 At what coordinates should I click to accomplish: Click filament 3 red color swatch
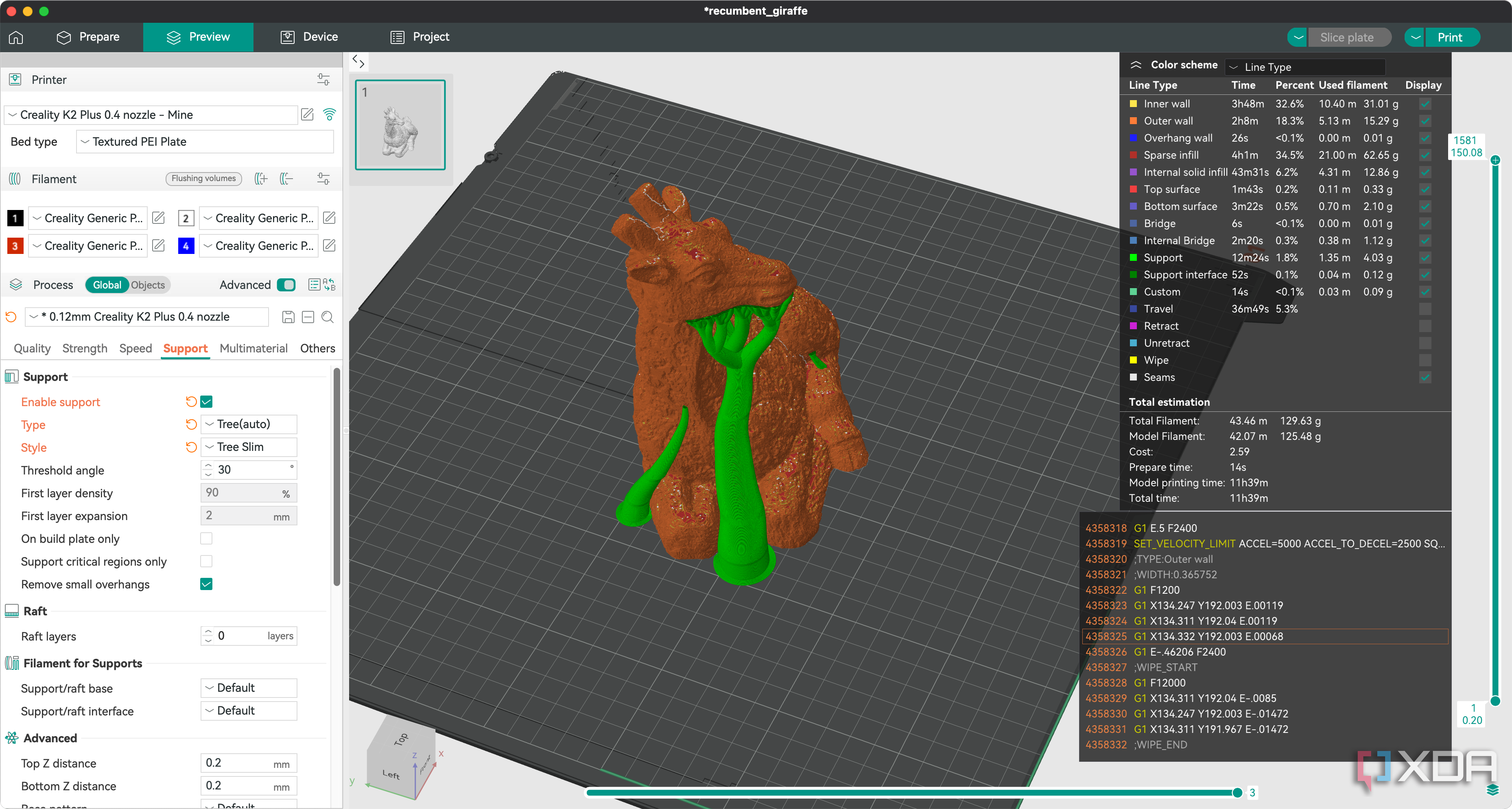click(15, 245)
